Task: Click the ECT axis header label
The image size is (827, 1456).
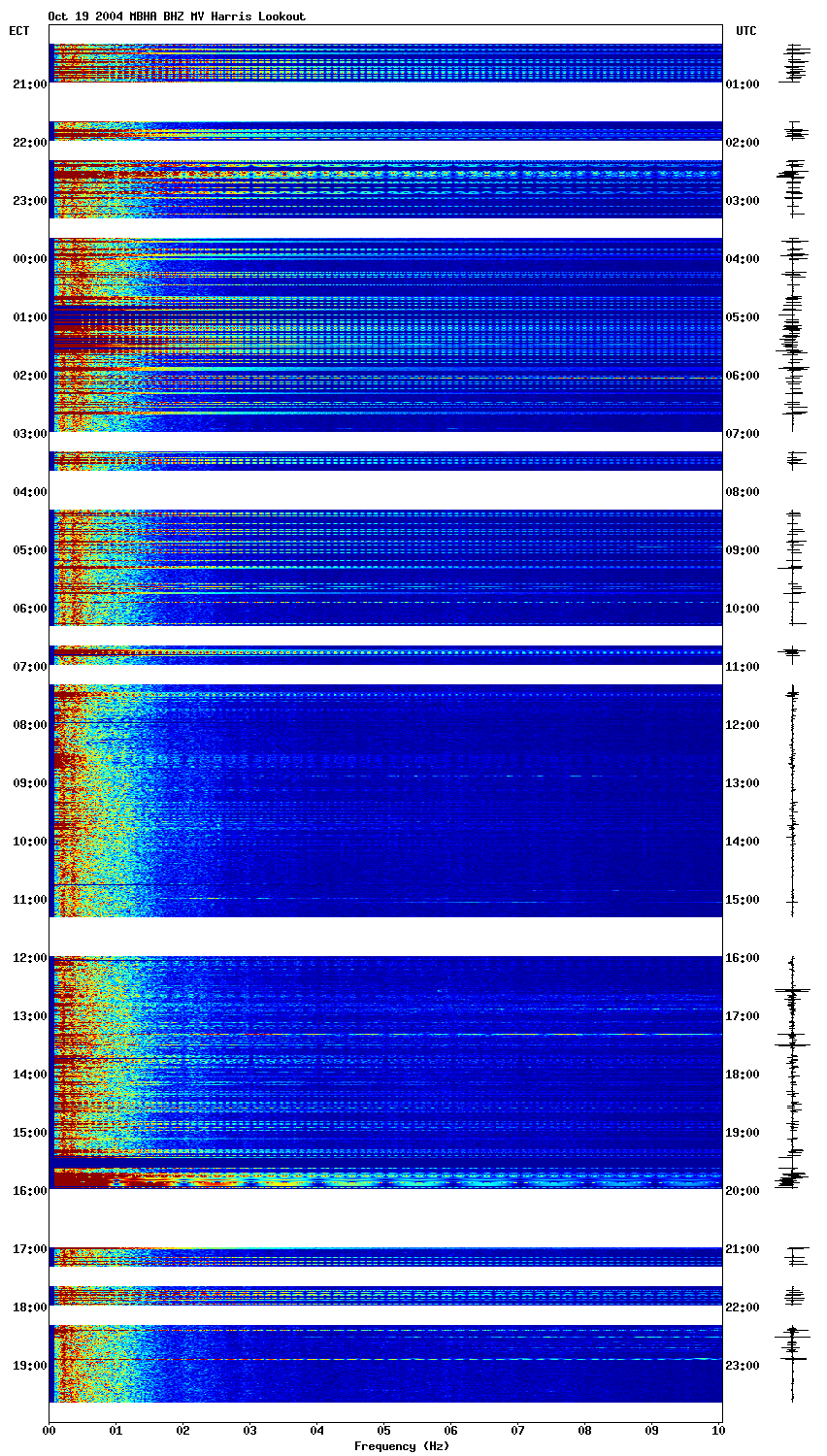Action: [19, 31]
